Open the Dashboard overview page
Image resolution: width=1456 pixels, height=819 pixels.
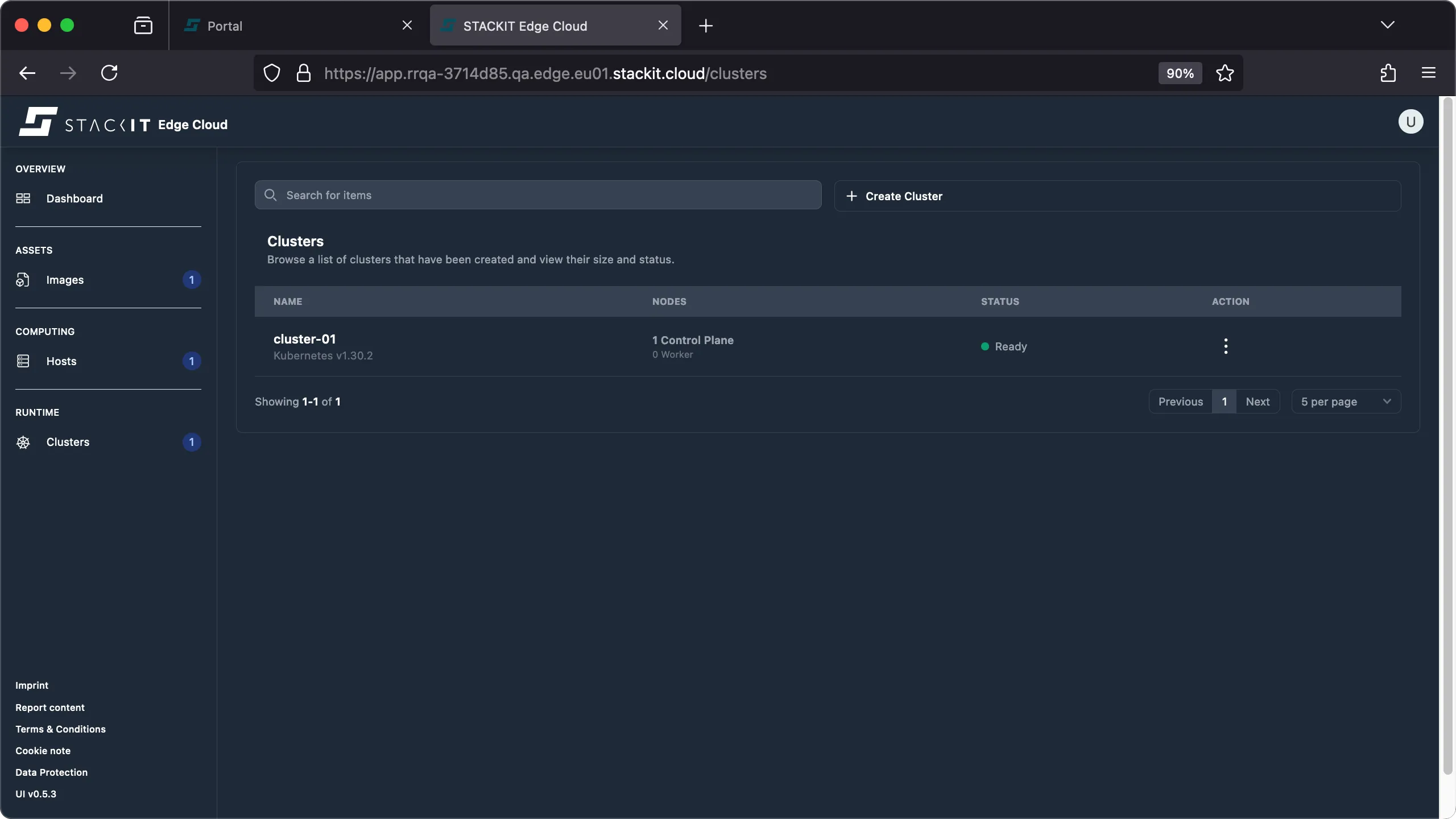pyautogui.click(x=73, y=198)
